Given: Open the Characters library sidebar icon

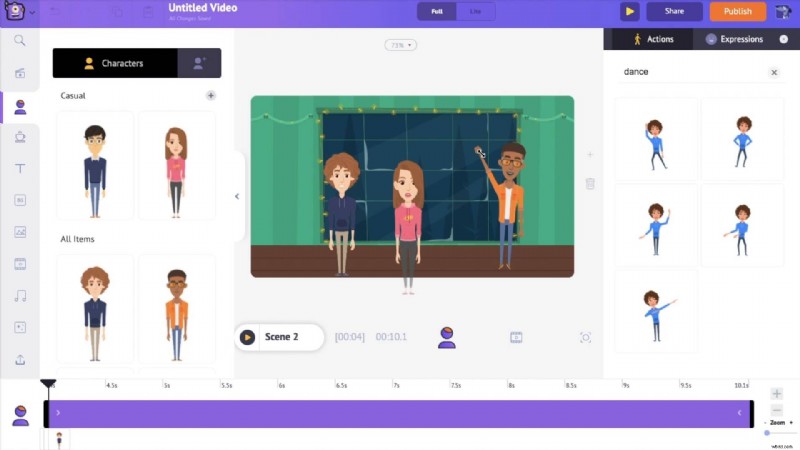Looking at the screenshot, I should (20, 107).
